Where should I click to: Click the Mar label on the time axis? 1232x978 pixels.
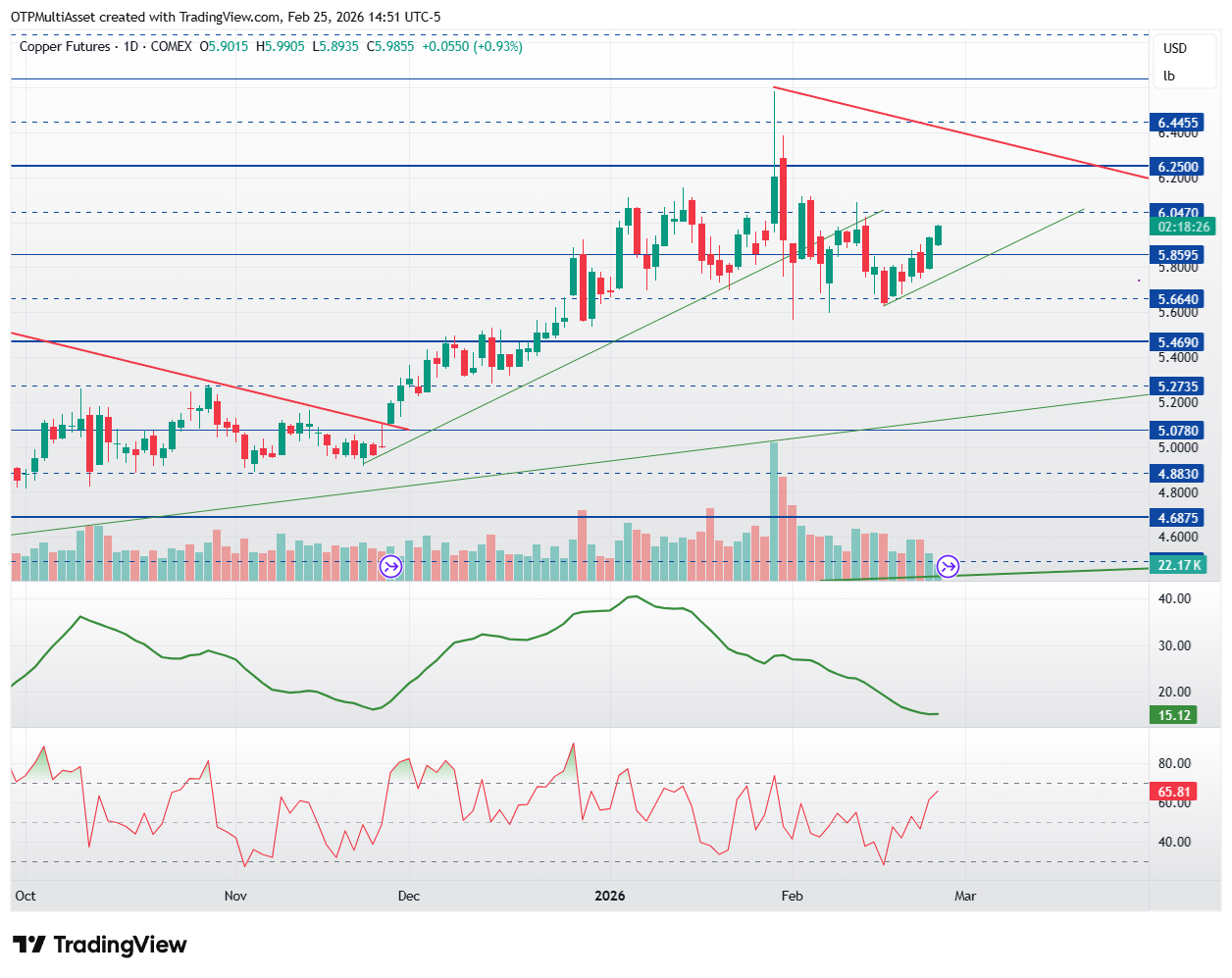965,896
